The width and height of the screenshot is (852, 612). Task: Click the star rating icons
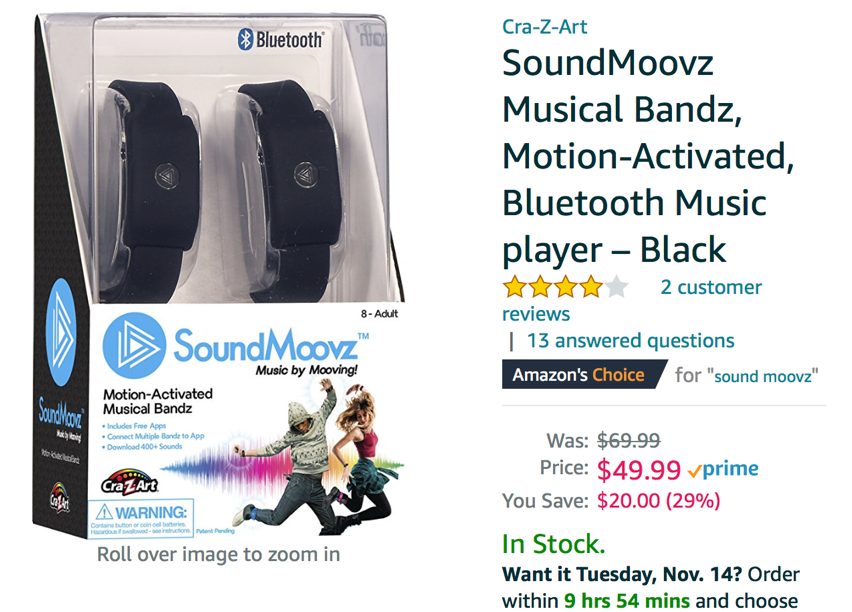(x=565, y=288)
